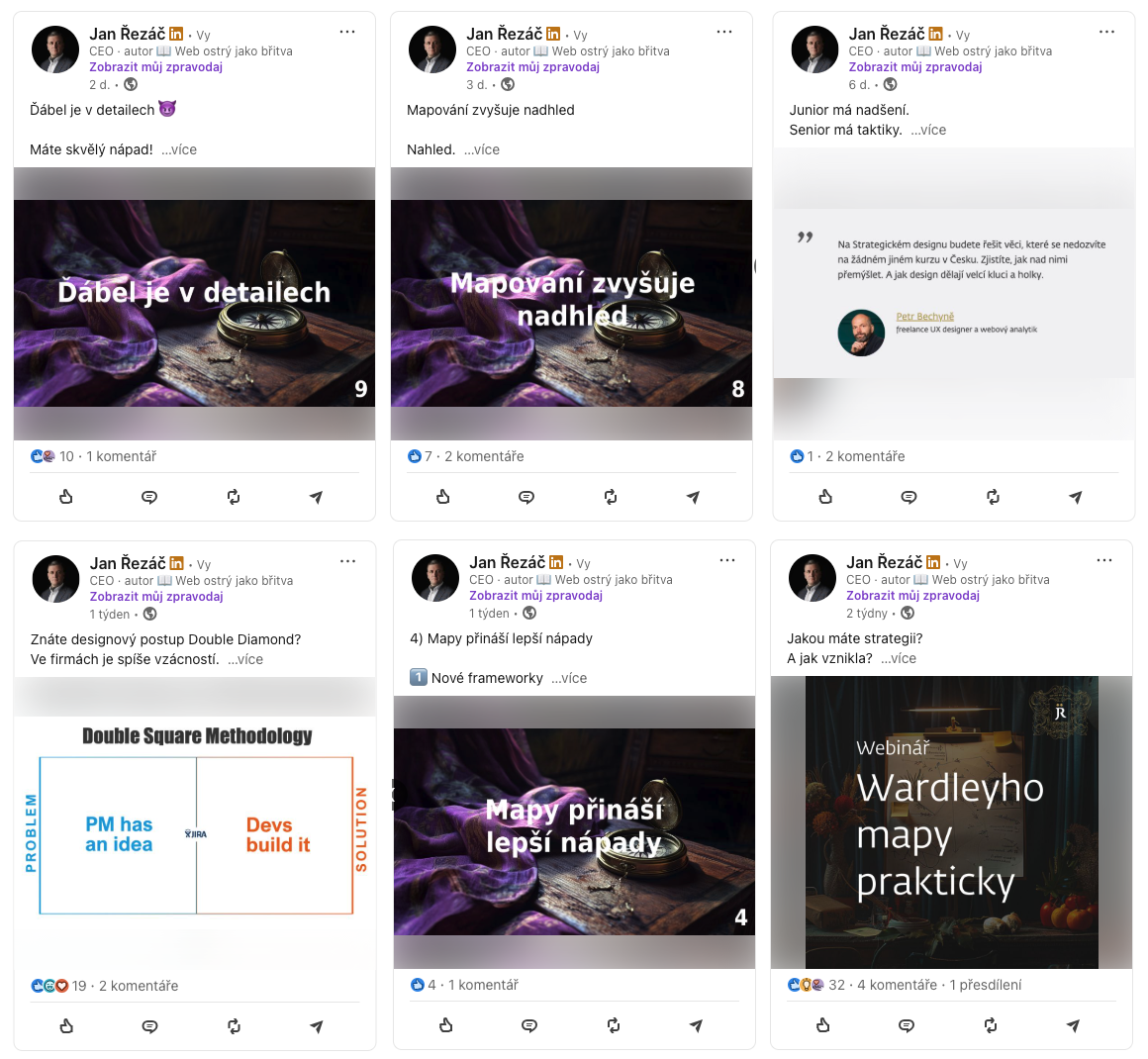Expand "...více" after "Nové frameworky"
Screen dimensions: 1148x1059
569,678
